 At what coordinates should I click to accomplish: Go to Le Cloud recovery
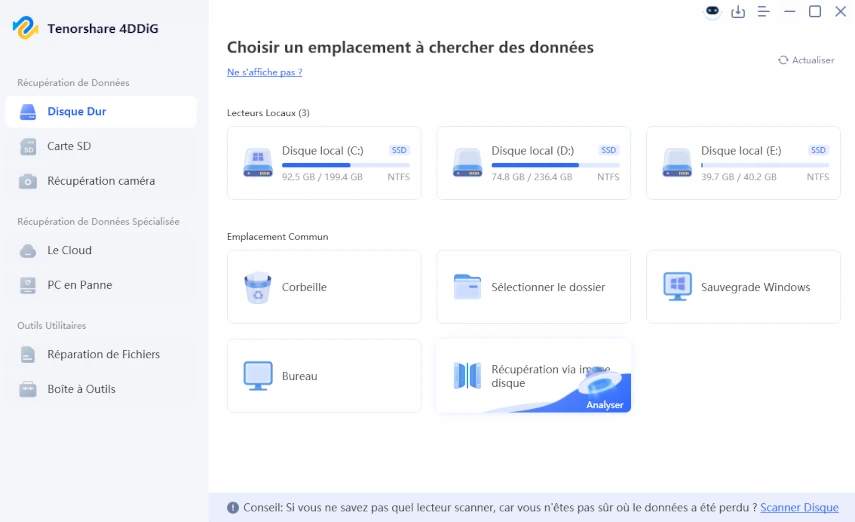tap(101, 250)
